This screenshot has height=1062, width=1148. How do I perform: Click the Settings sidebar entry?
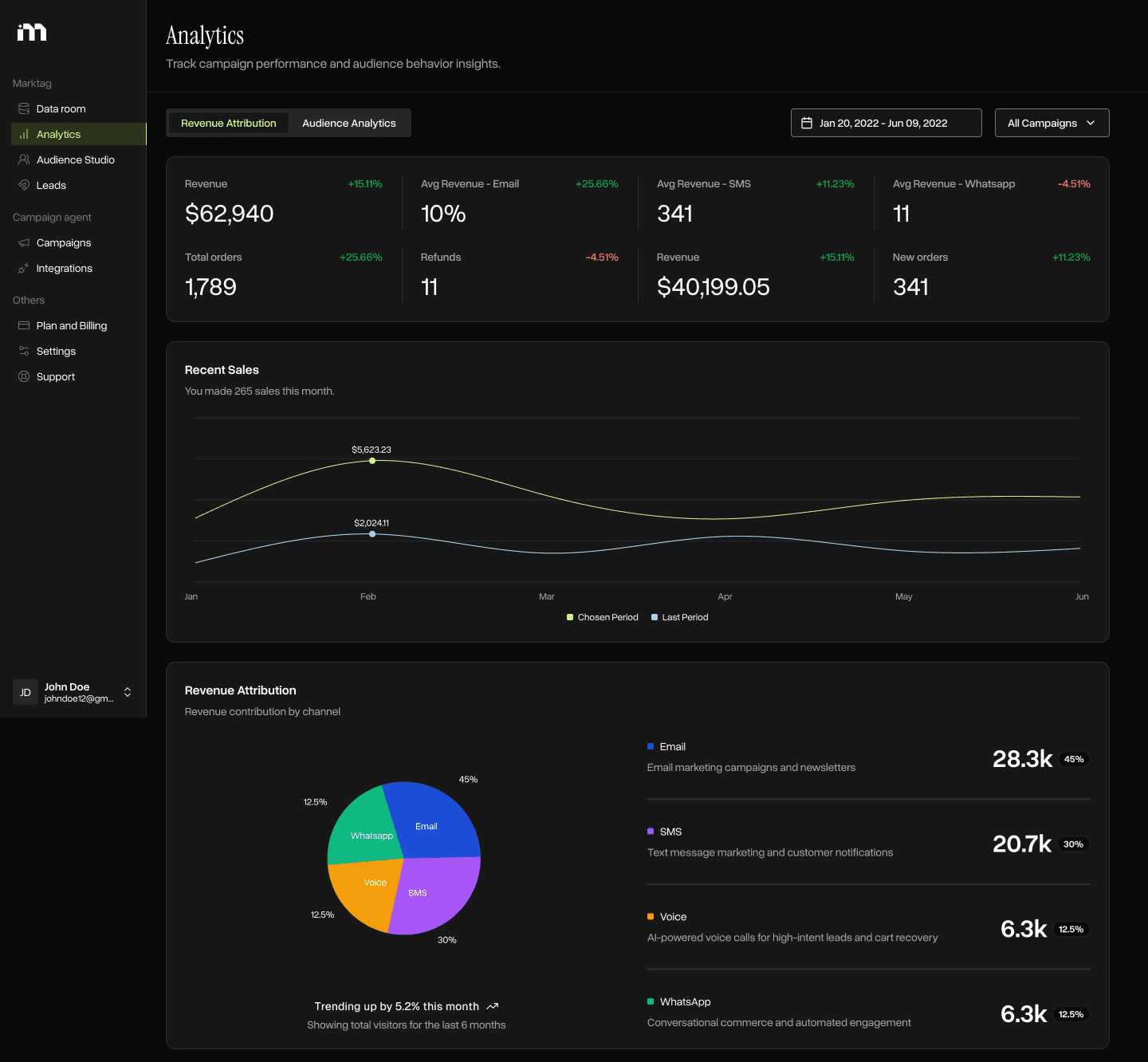[x=55, y=351]
